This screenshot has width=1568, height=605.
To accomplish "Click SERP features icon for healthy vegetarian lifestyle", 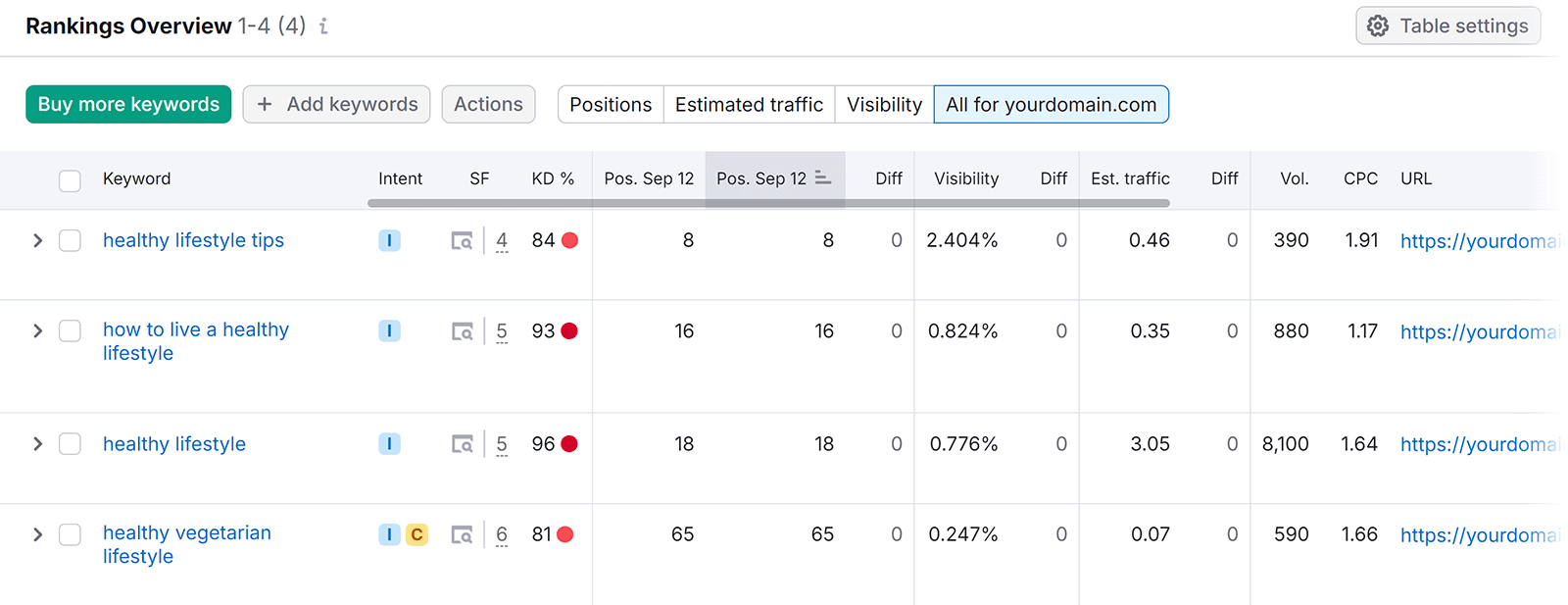I will [462, 535].
